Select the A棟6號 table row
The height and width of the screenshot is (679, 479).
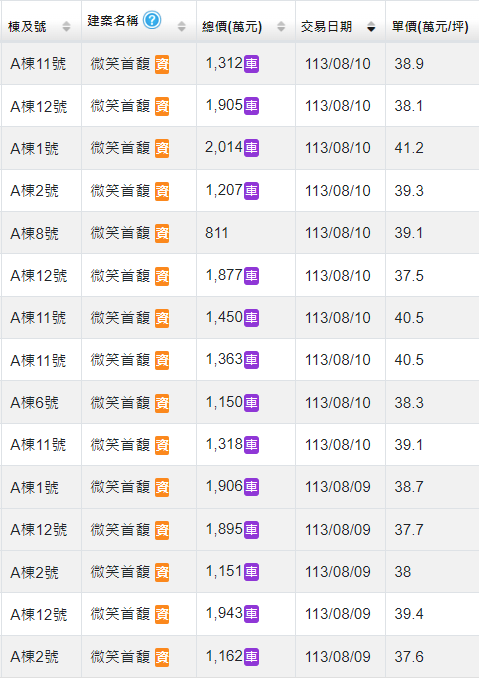click(x=240, y=403)
